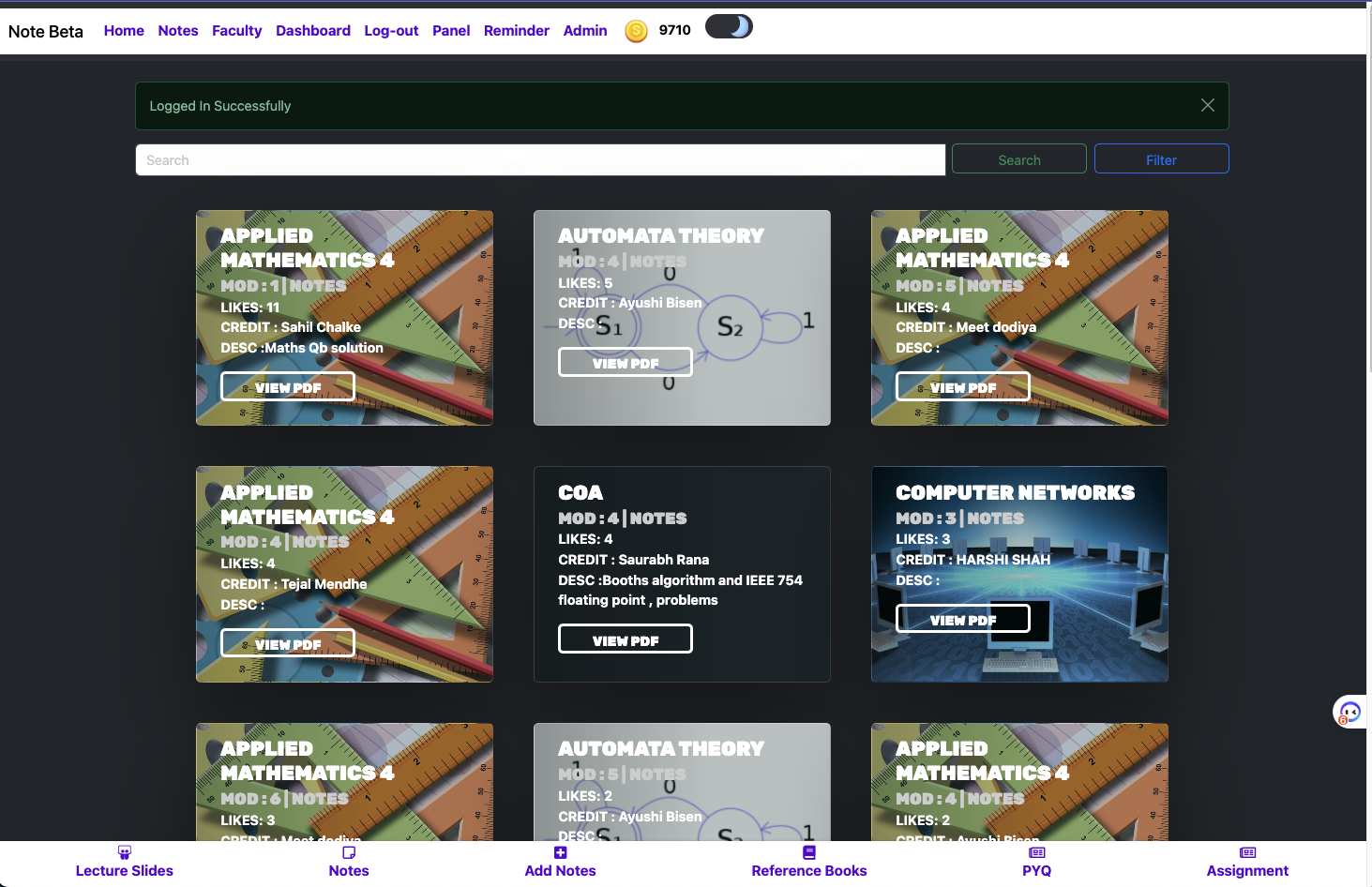The width and height of the screenshot is (1372, 887).
Task: View PDF for Automata Theory Mod 4
Action: [x=626, y=363]
